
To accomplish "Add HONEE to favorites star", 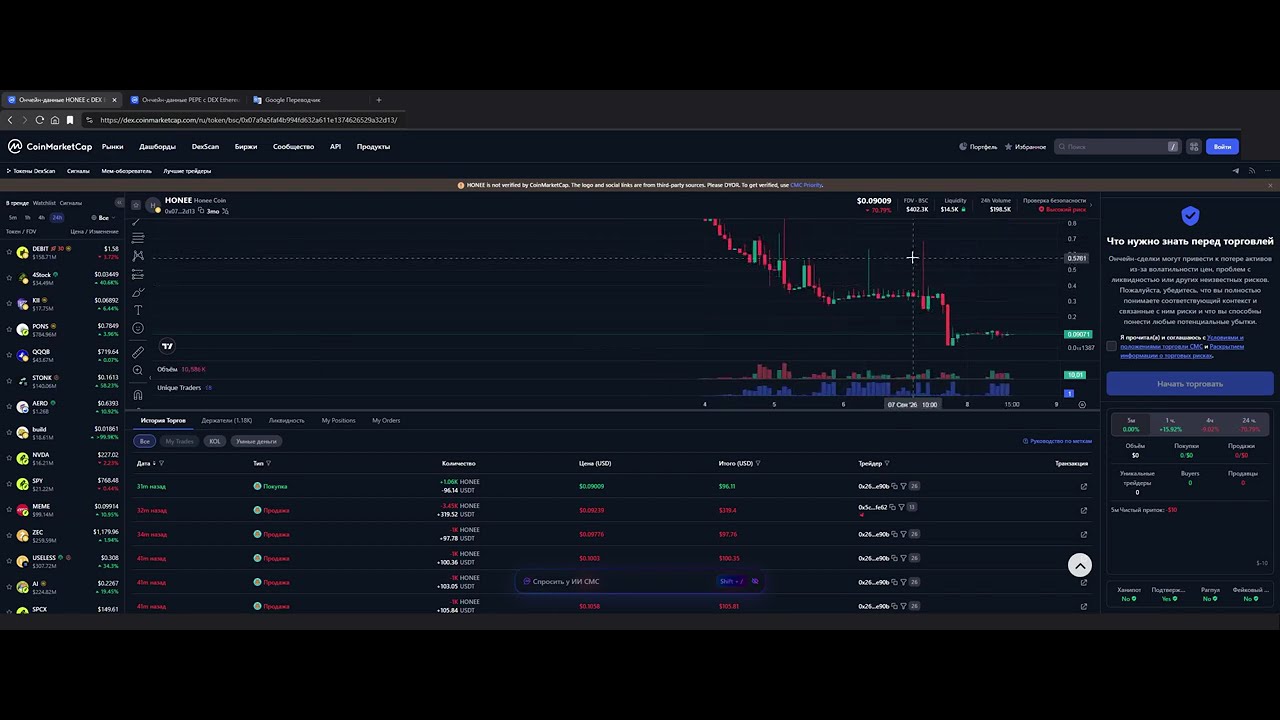I will coord(136,205).
